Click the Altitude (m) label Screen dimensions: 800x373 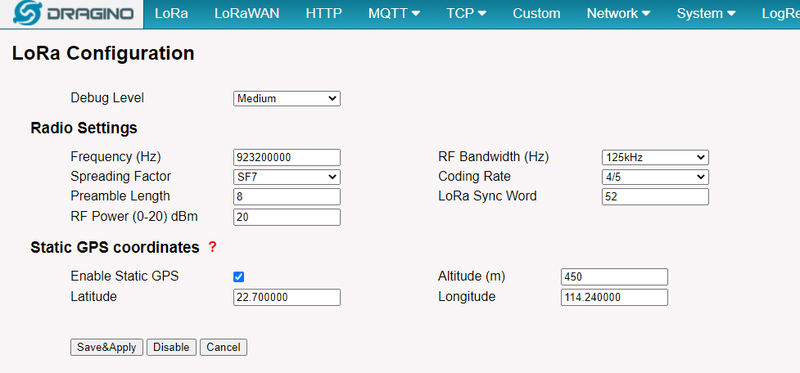[471, 277]
